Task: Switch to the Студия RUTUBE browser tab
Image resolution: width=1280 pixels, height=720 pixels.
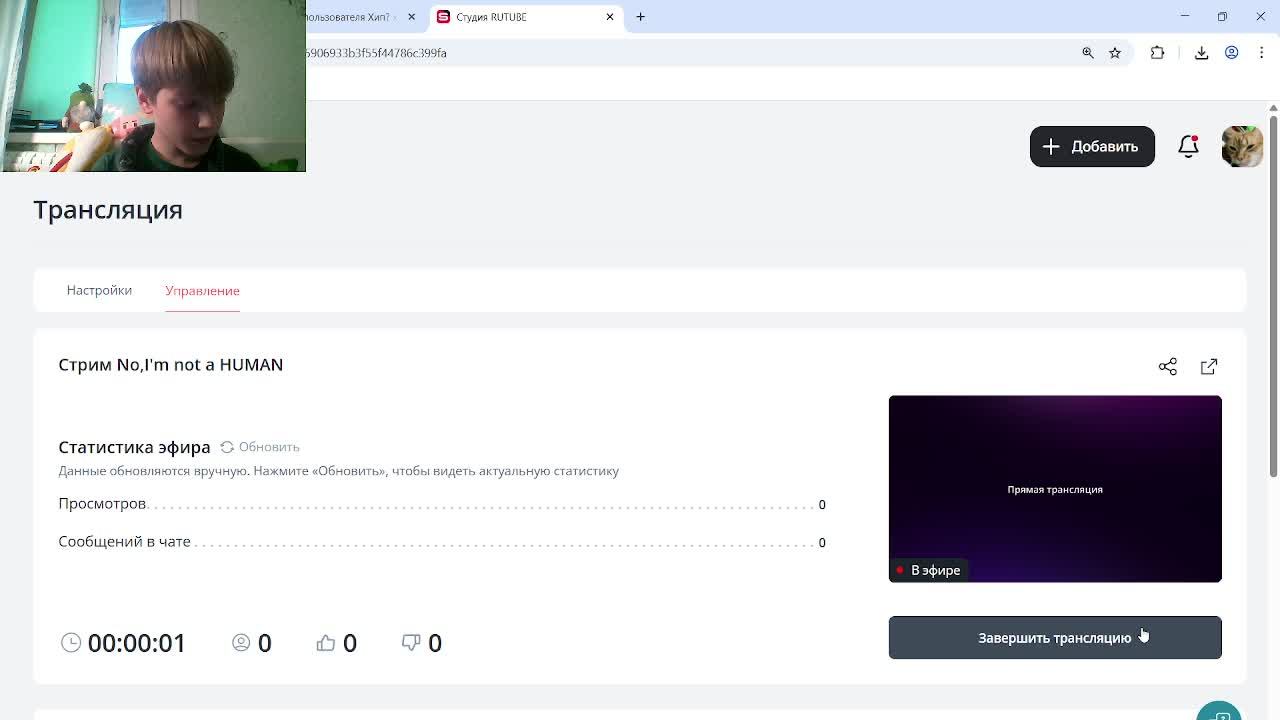Action: (x=525, y=17)
